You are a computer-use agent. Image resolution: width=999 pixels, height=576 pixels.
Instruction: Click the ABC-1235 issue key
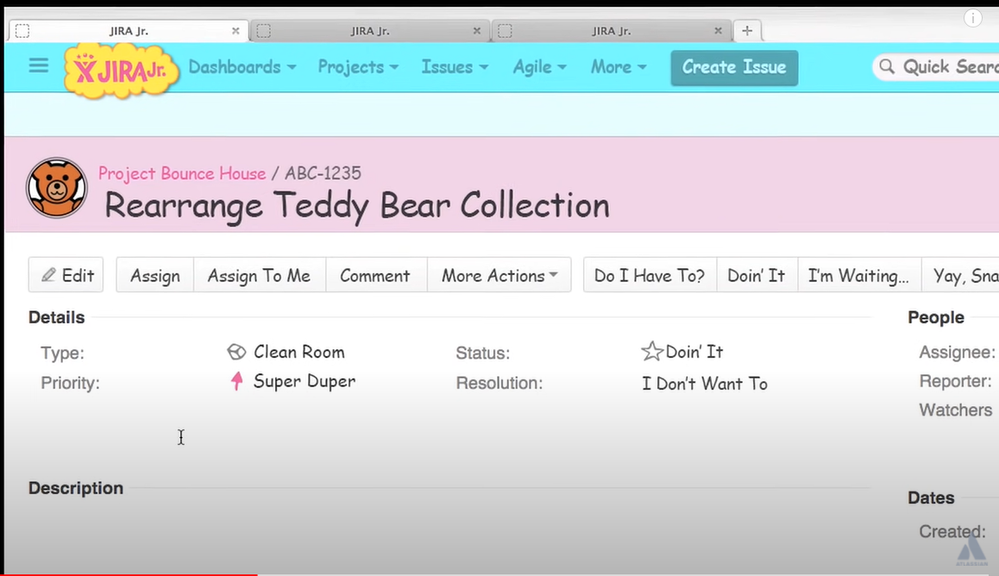(x=322, y=173)
